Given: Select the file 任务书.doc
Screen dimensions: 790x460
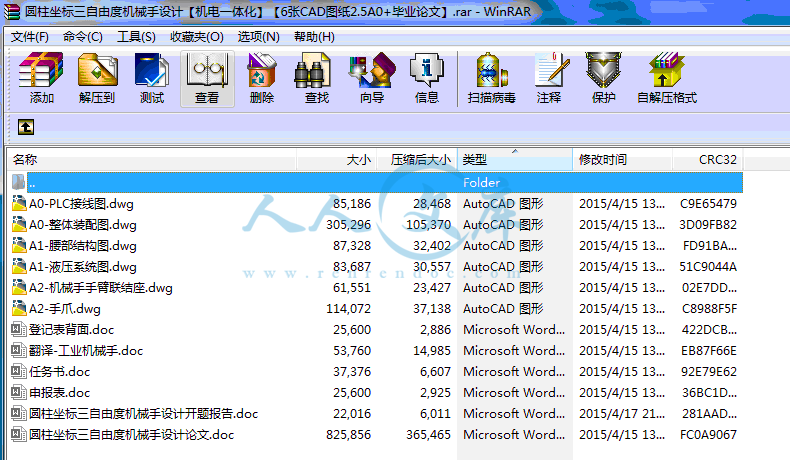Looking at the screenshot, I should pyautogui.click(x=59, y=372).
